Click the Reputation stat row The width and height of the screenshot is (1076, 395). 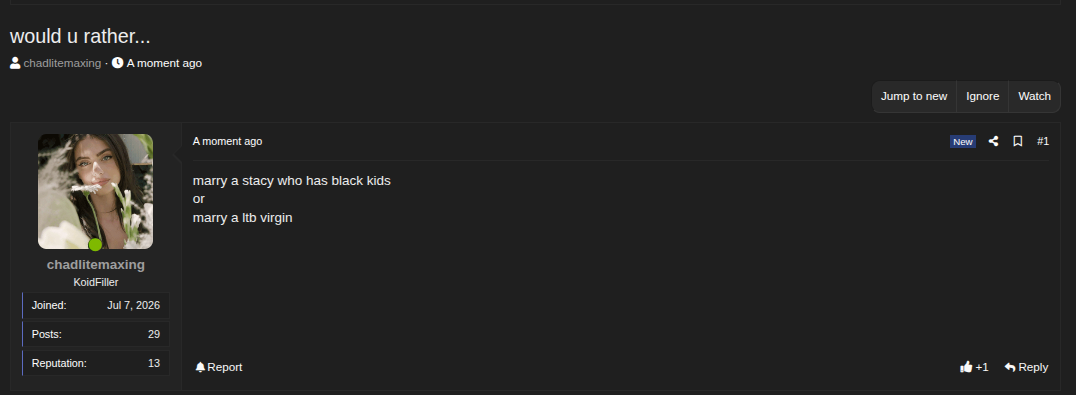95,363
